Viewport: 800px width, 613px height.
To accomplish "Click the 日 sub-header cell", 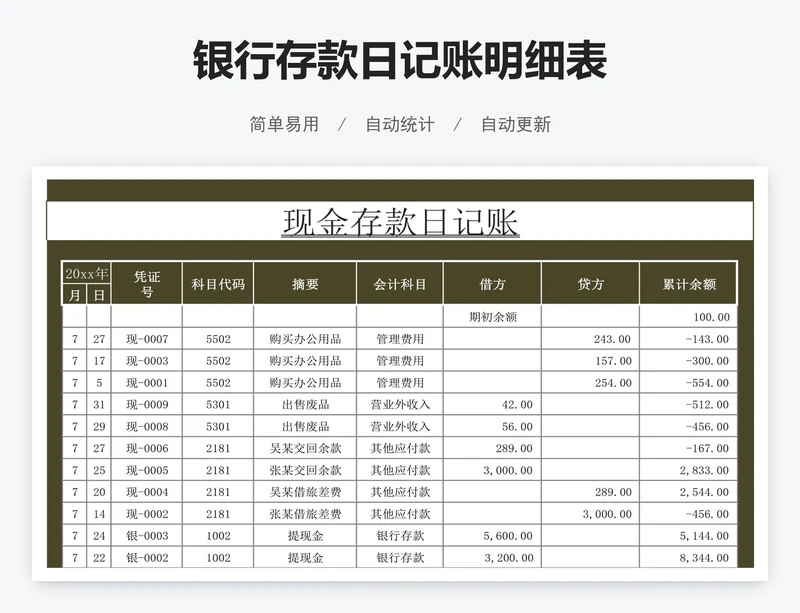I will tap(99, 295).
